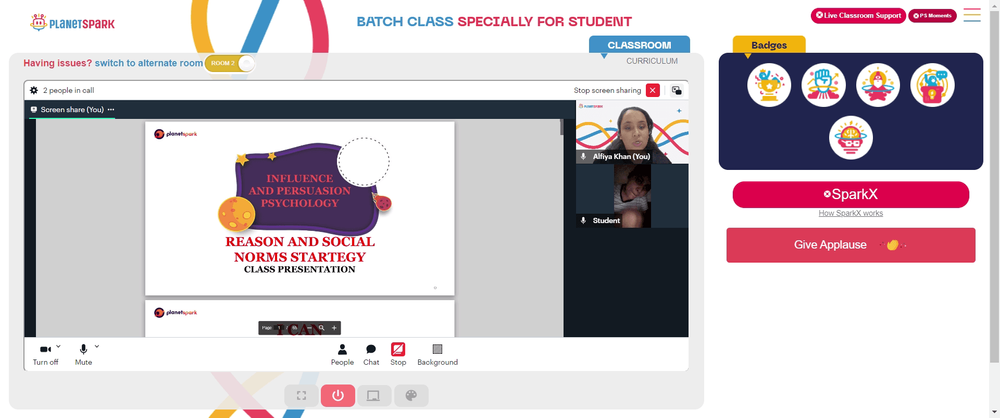This screenshot has width=1000, height=418.
Task: Click the brain with glasses badge
Action: click(851, 137)
